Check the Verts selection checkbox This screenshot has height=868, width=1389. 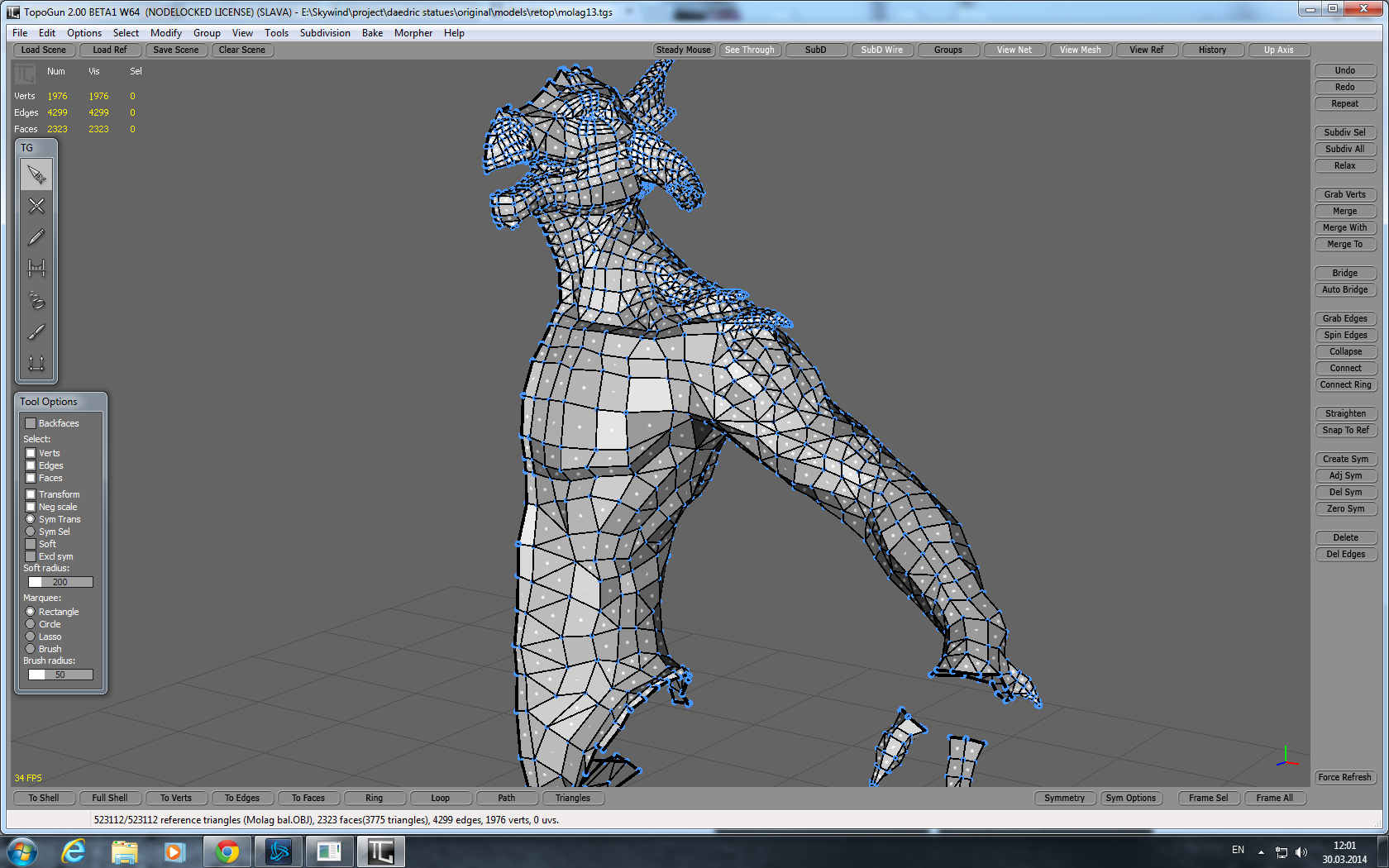coord(31,453)
